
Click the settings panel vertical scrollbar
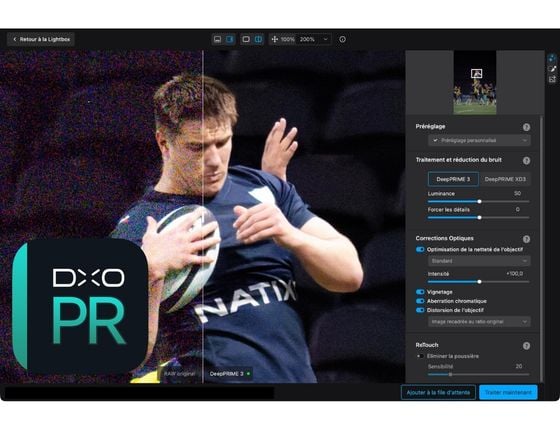pos(542,249)
